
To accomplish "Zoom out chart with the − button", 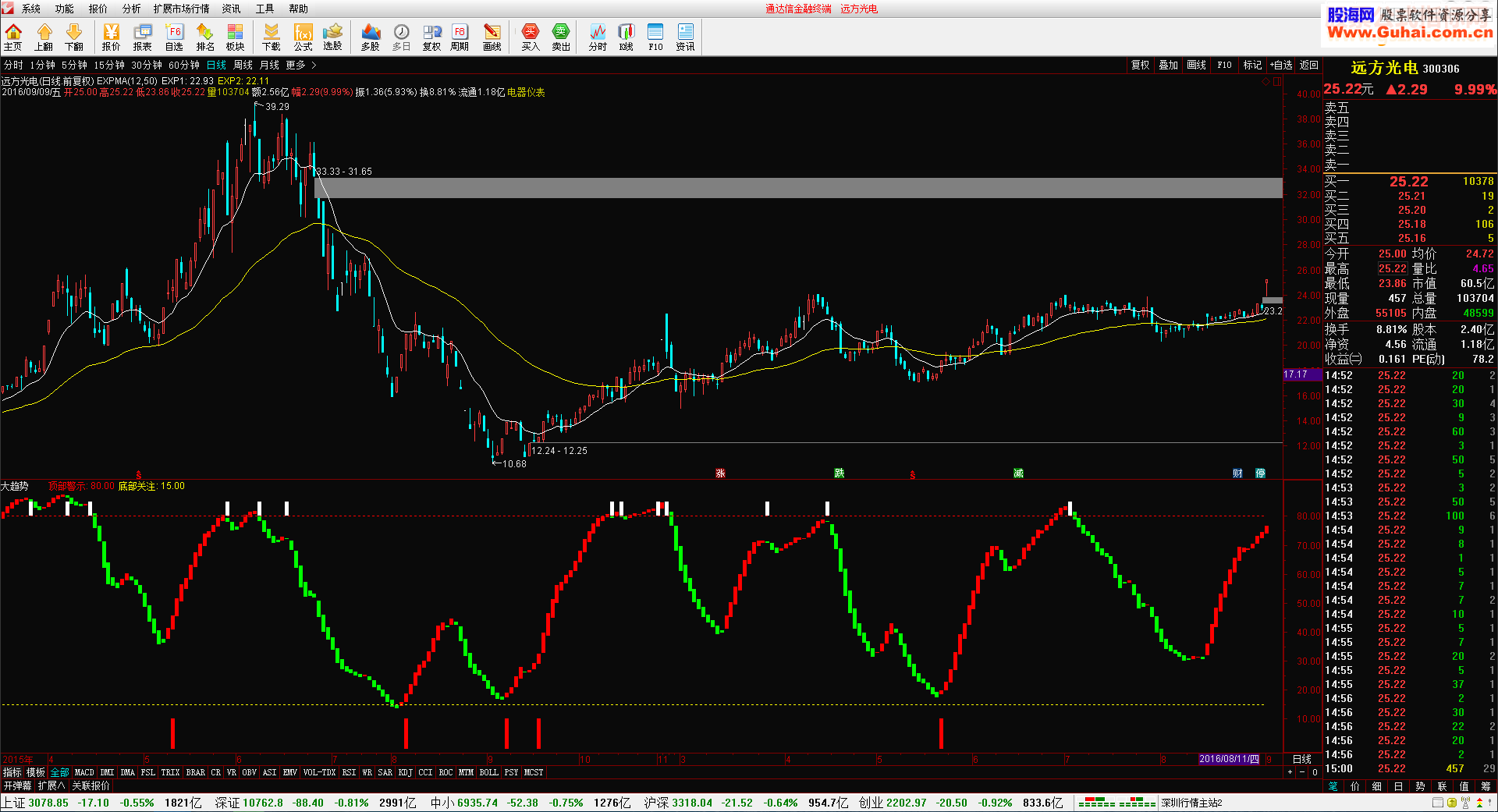I will (x=1302, y=772).
